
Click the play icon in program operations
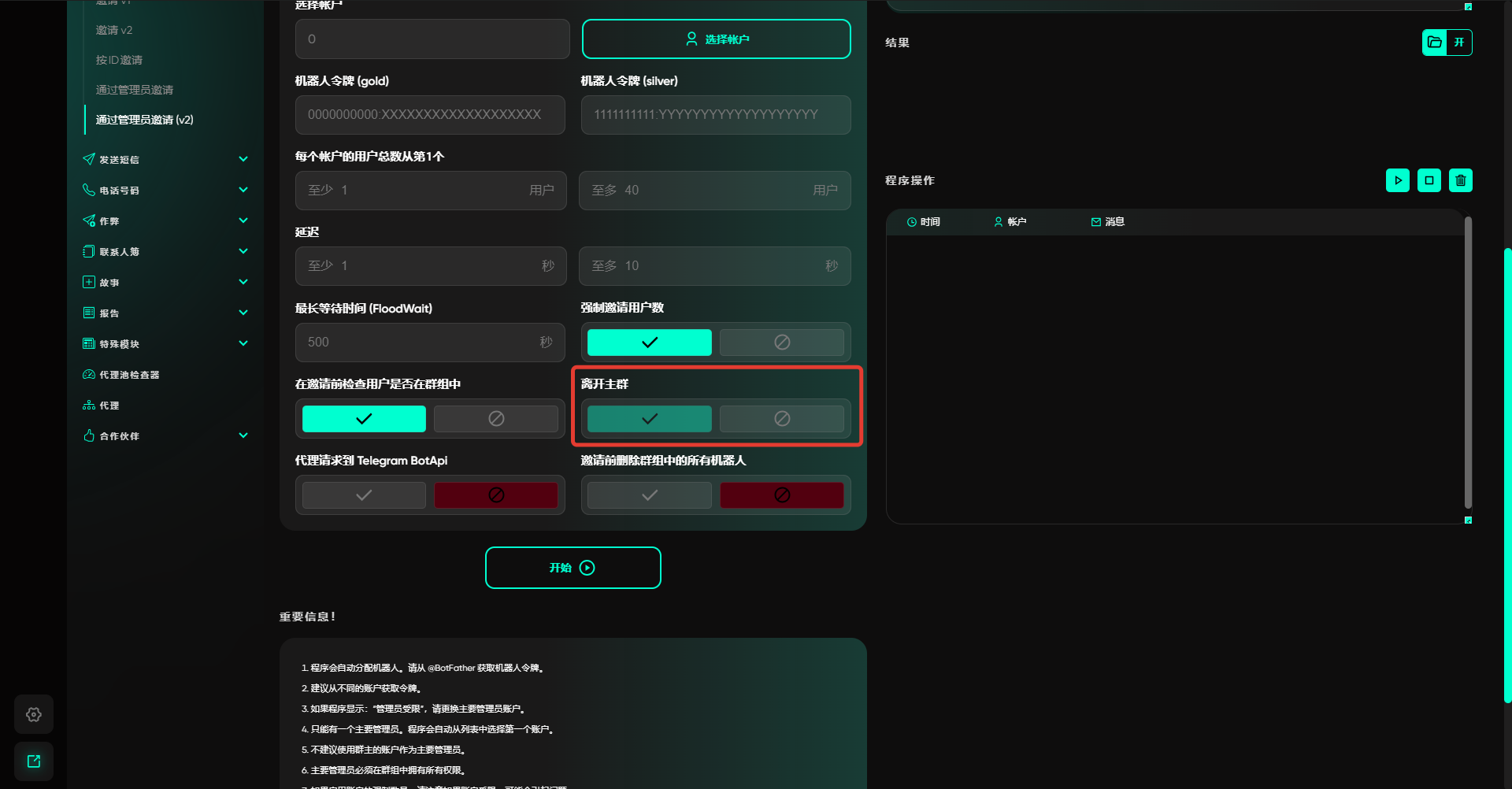1397,180
